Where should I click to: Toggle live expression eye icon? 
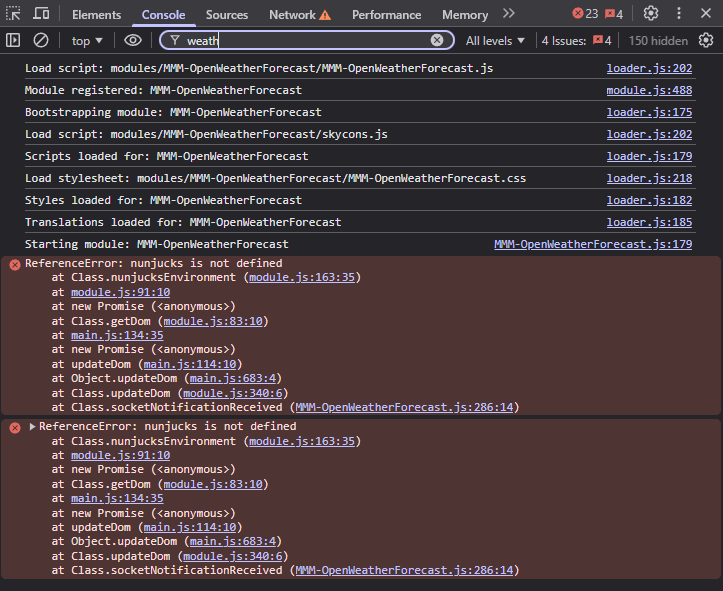point(133,40)
